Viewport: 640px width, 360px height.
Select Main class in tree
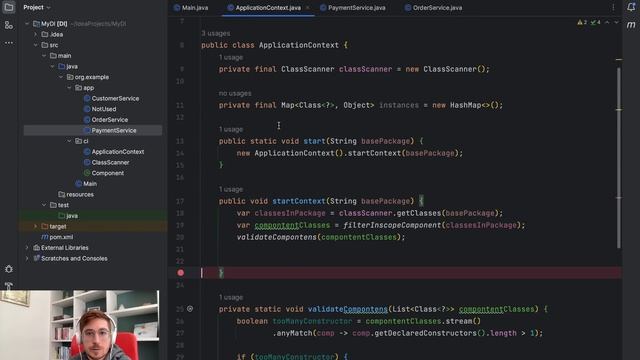tap(86, 184)
